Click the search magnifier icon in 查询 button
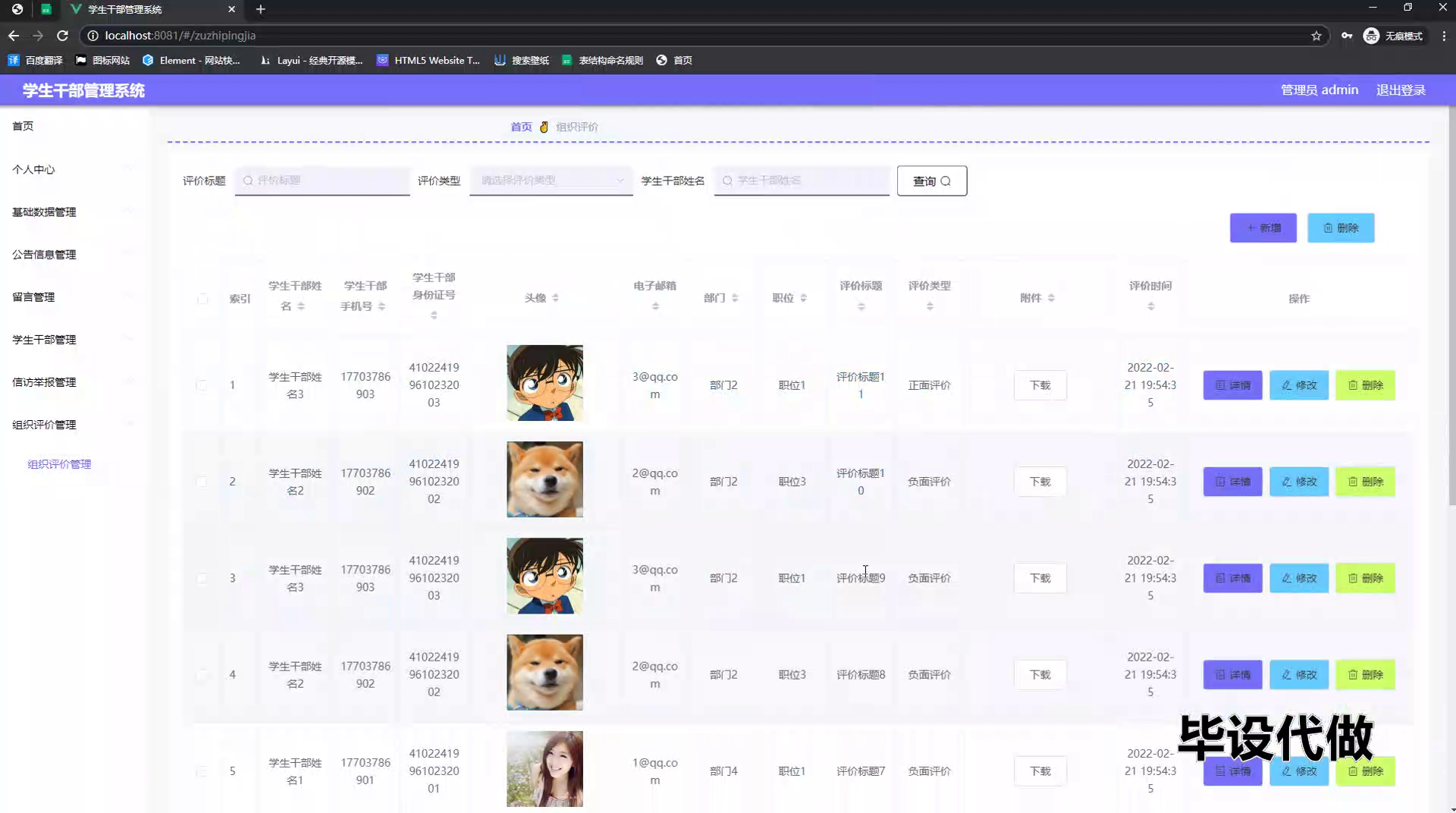The image size is (1456, 813). pyautogui.click(x=946, y=181)
